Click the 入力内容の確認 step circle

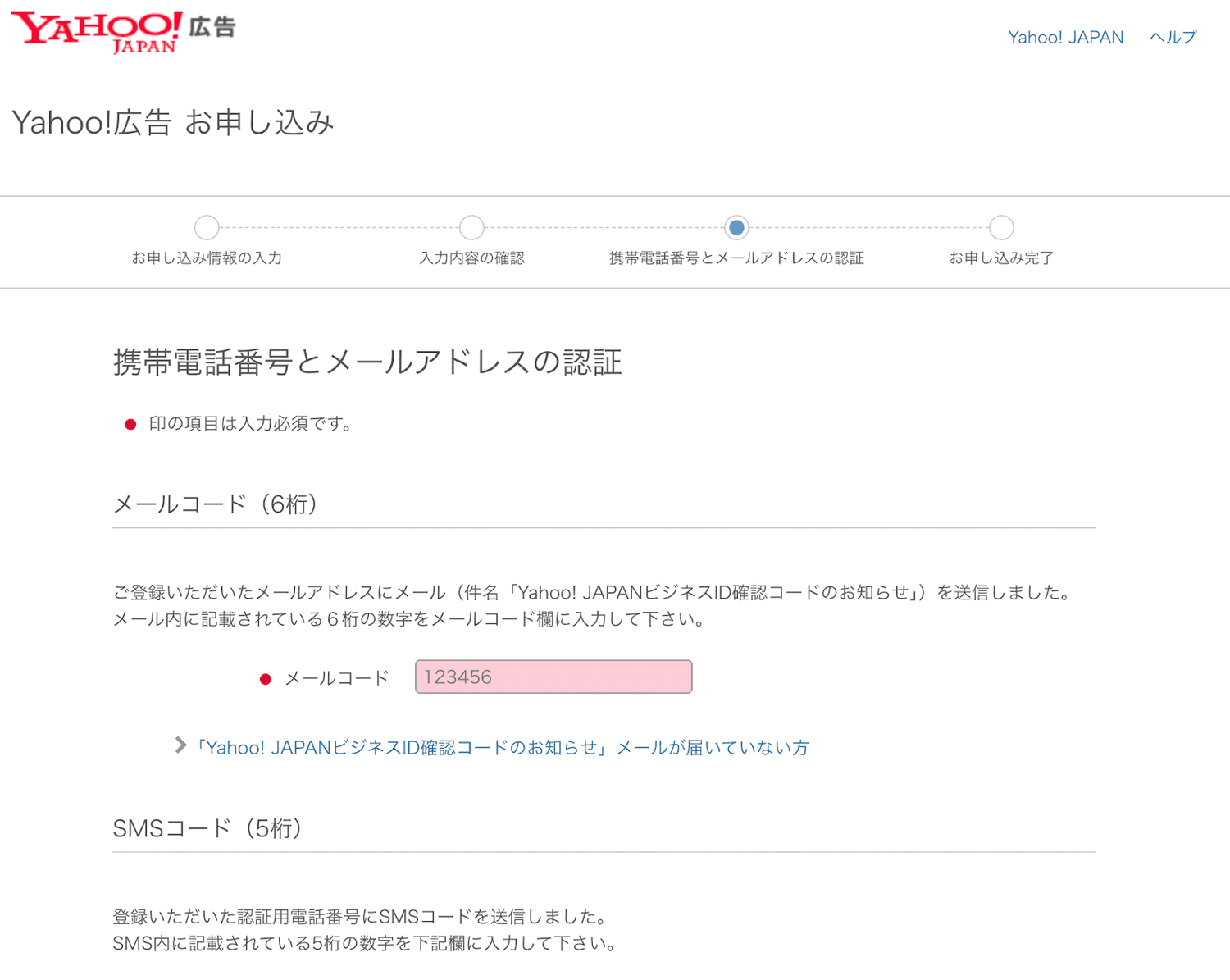[x=471, y=227]
